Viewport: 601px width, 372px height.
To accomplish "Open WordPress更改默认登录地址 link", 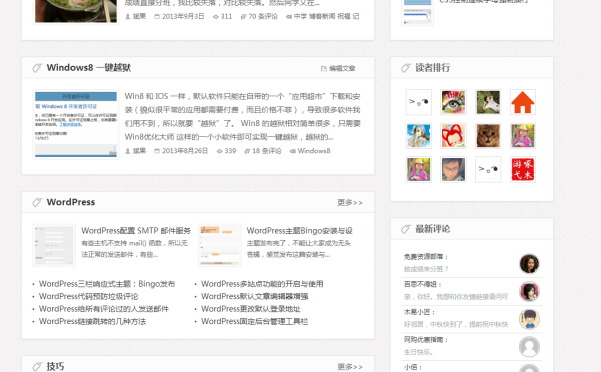I will 251,309.
